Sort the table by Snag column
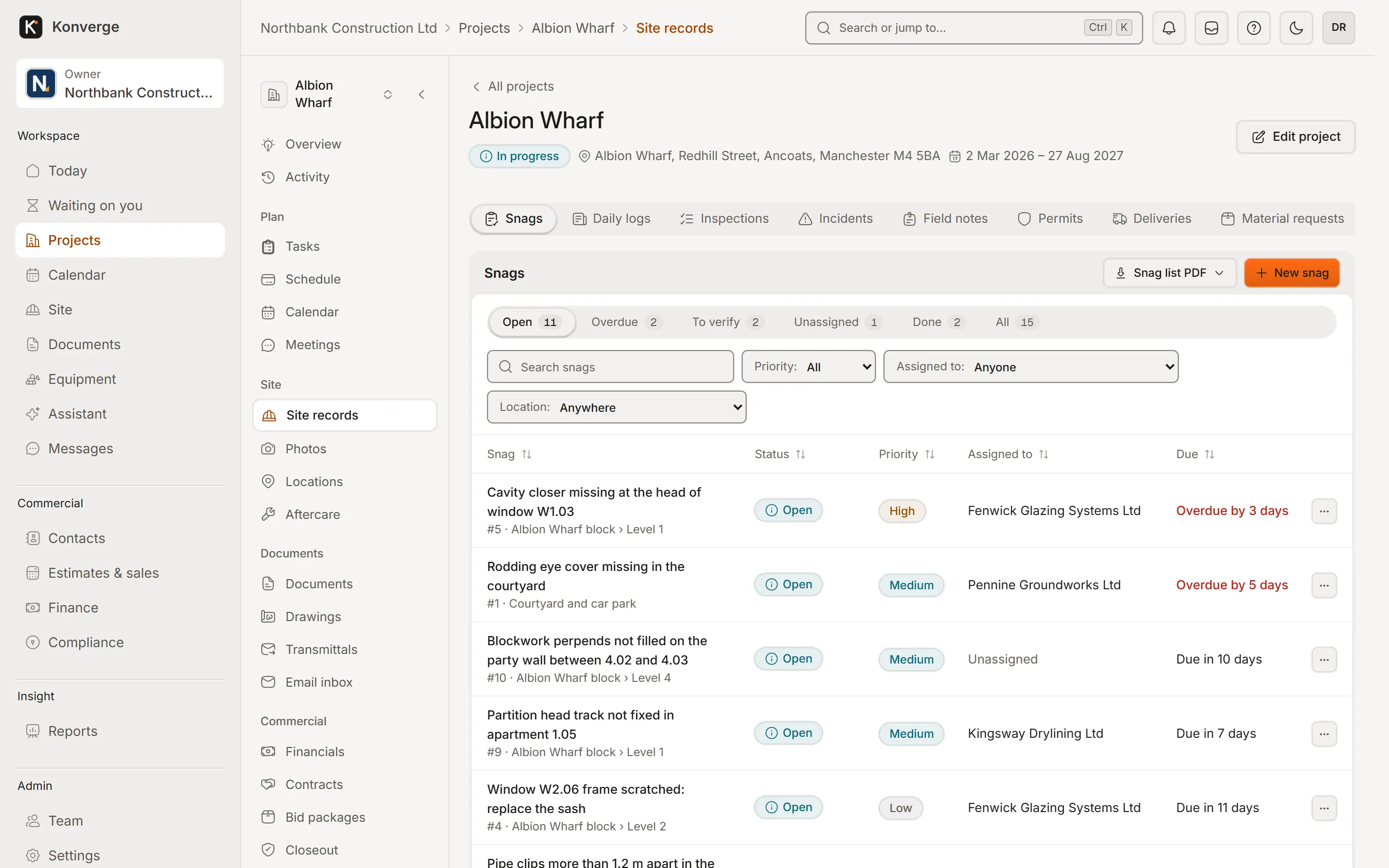Image resolution: width=1389 pixels, height=868 pixels. pos(509,454)
